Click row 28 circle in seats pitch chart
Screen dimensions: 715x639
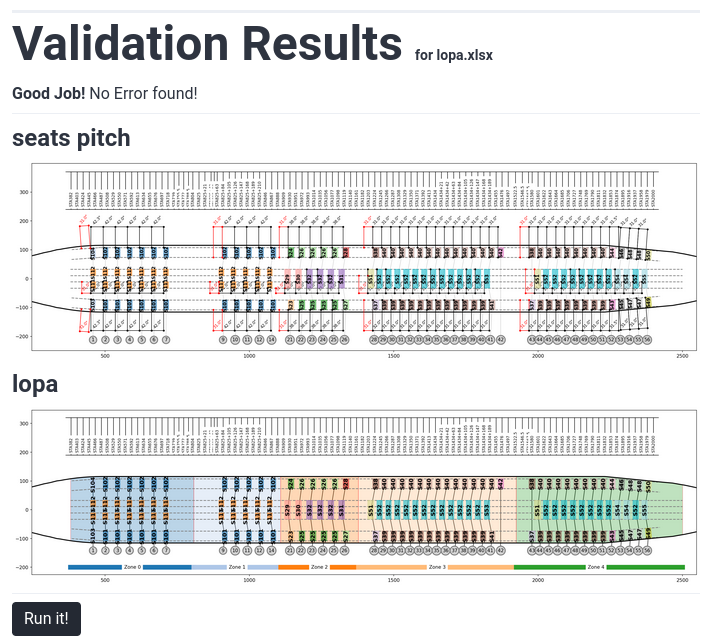pyautogui.click(x=374, y=340)
